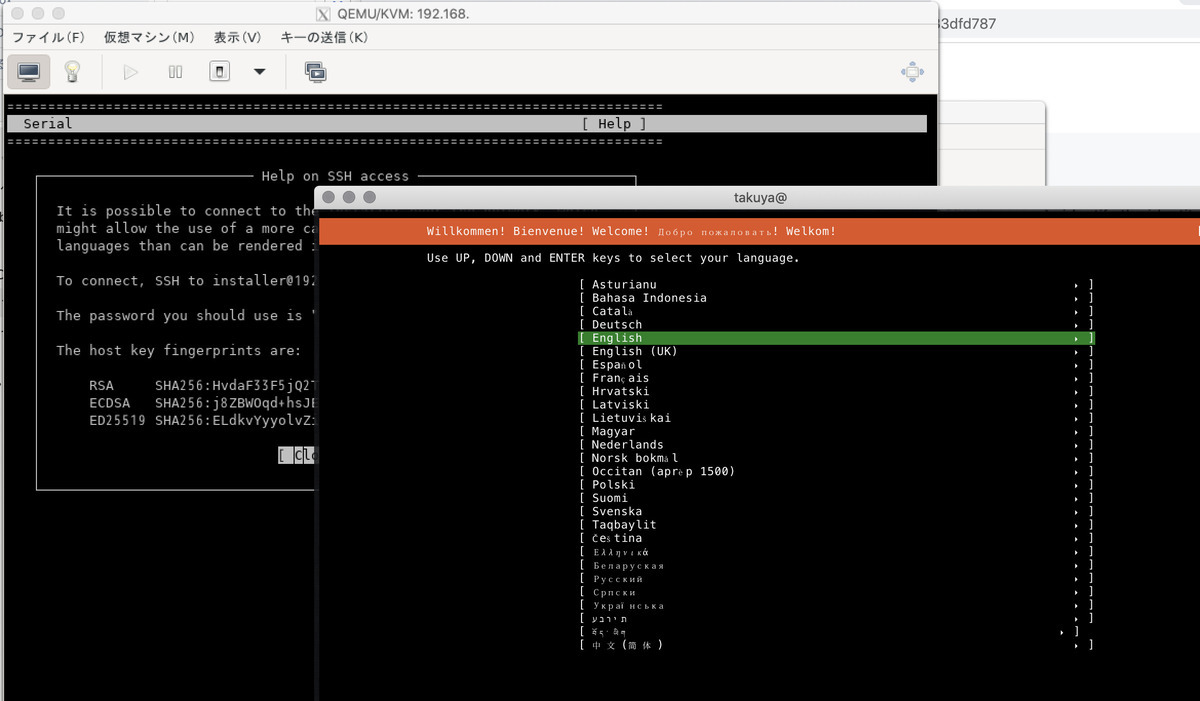This screenshot has width=1200, height=701.
Task: Select Latviski language entry
Action: pyautogui.click(x=836, y=405)
